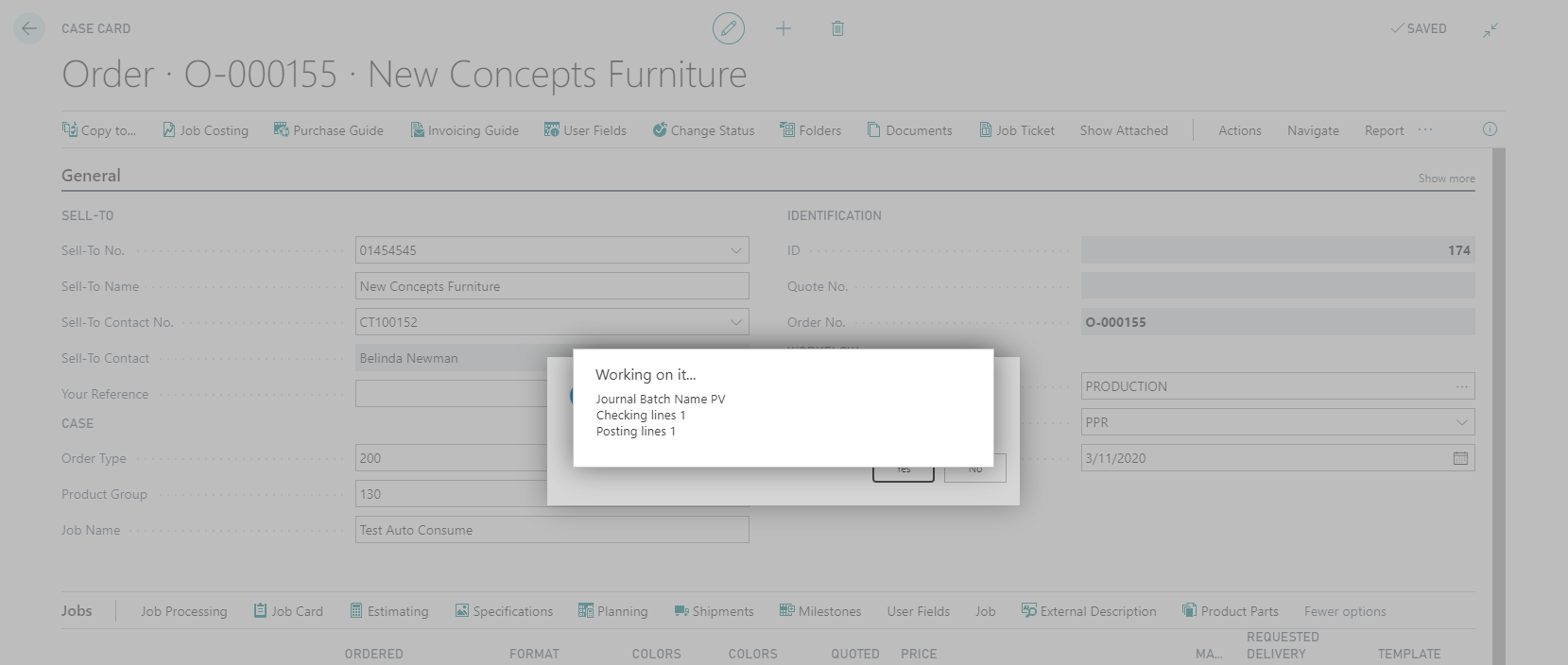
Task: Open Copy to... action
Action: click(99, 130)
